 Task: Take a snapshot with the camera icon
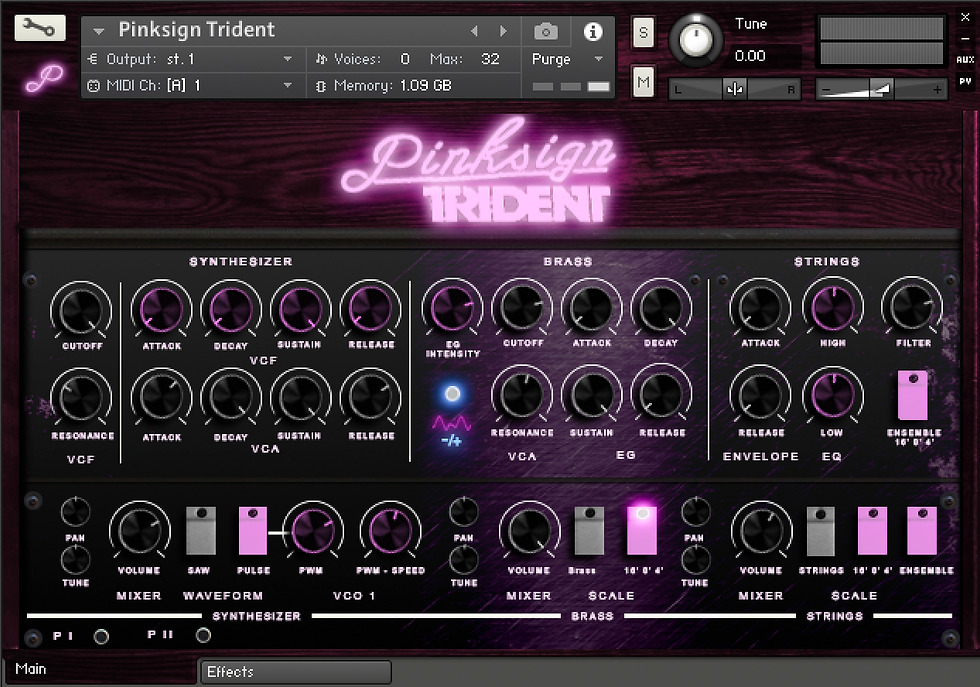[x=546, y=31]
